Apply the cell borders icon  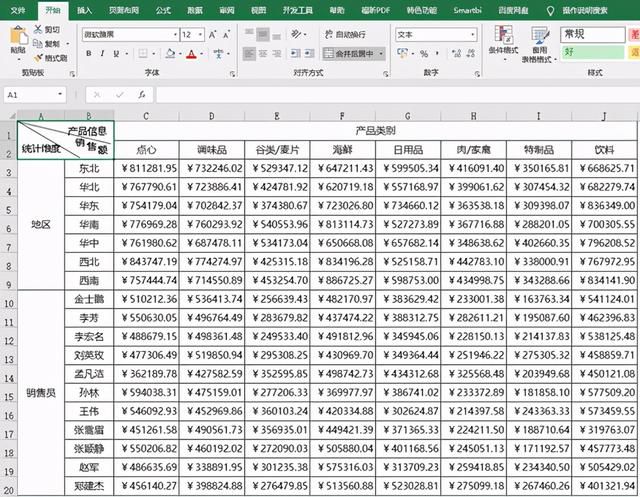(x=143, y=53)
